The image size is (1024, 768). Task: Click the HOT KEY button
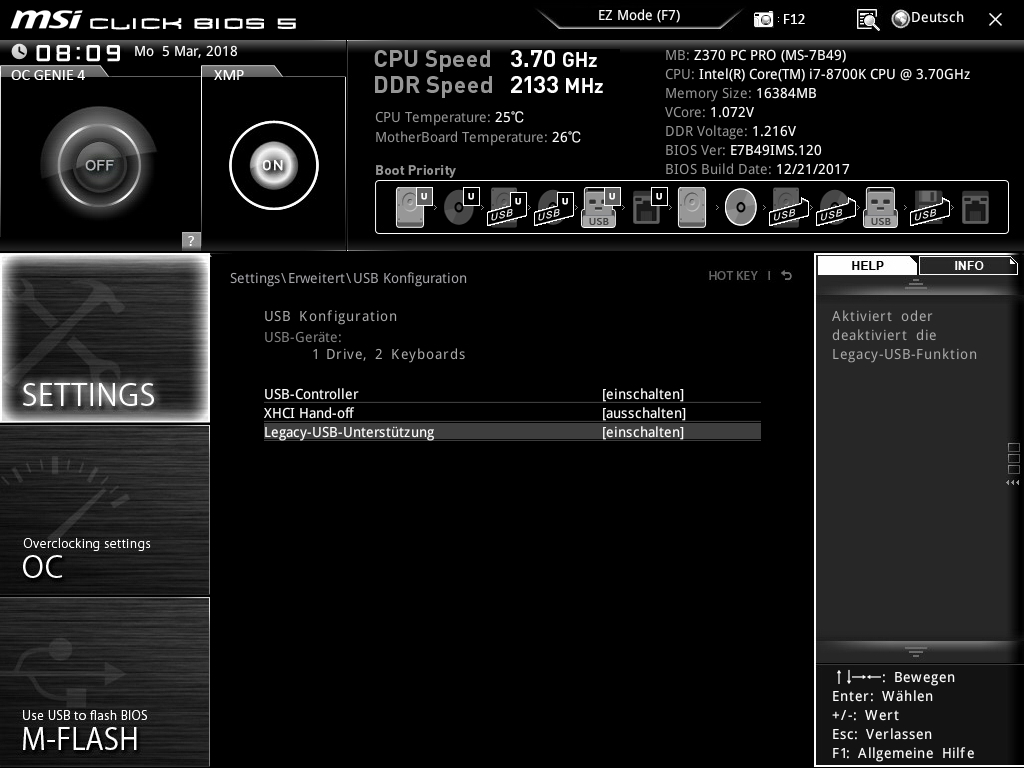[733, 276]
